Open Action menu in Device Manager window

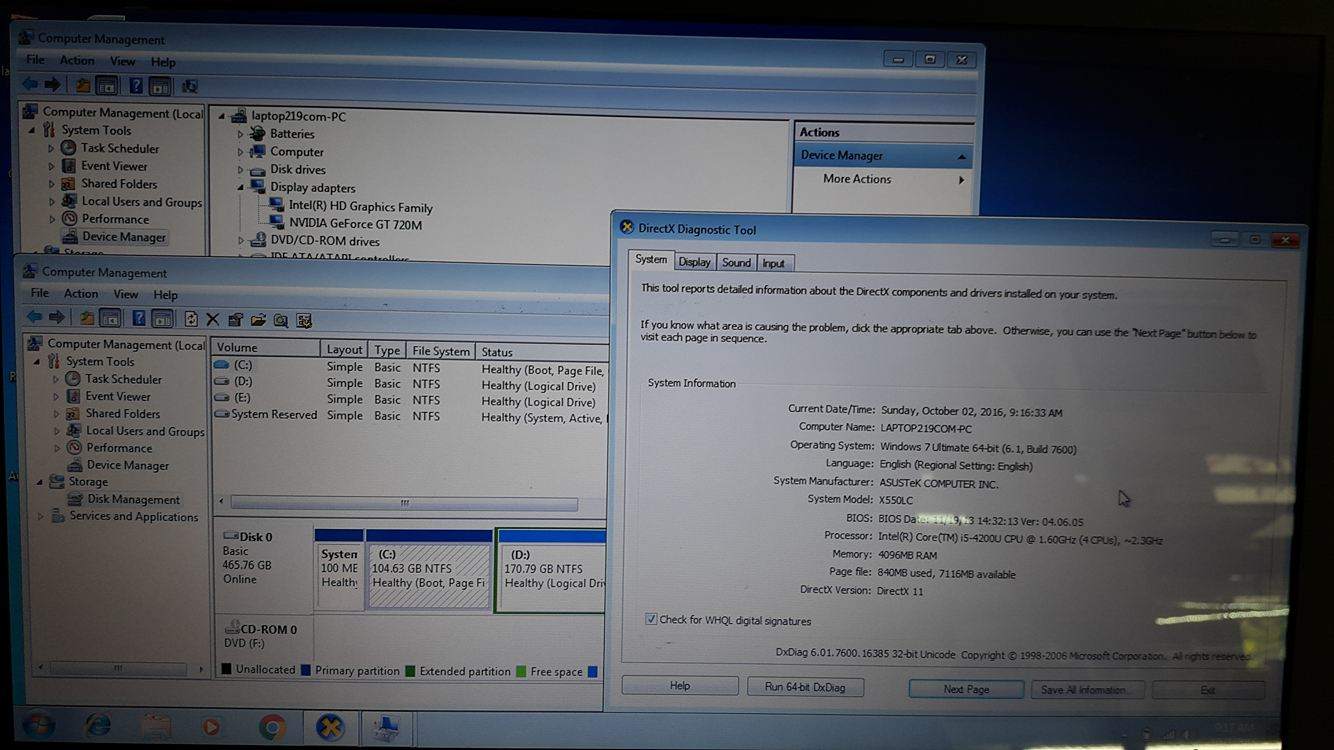77,60
